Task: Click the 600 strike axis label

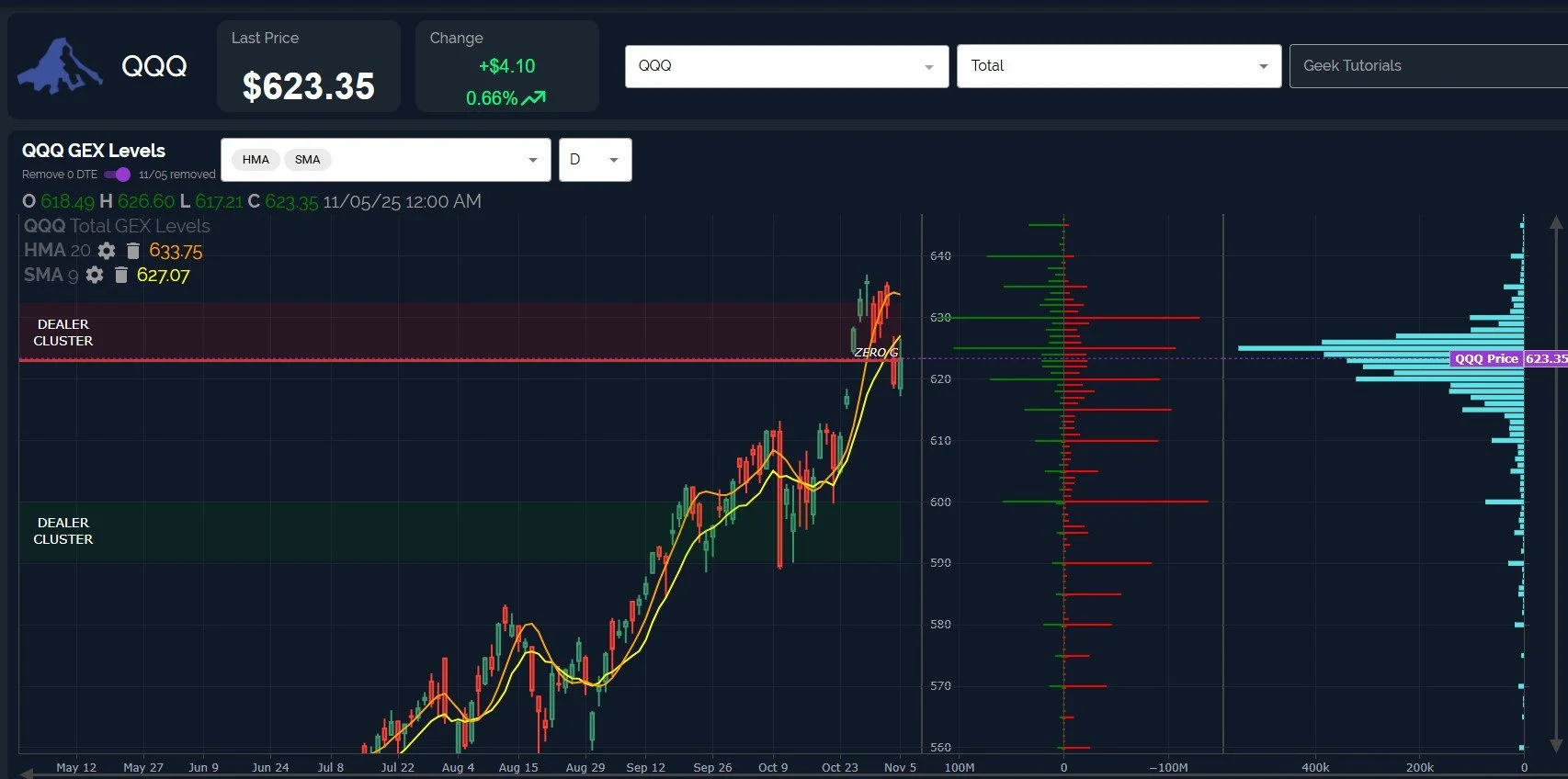Action: (x=940, y=502)
